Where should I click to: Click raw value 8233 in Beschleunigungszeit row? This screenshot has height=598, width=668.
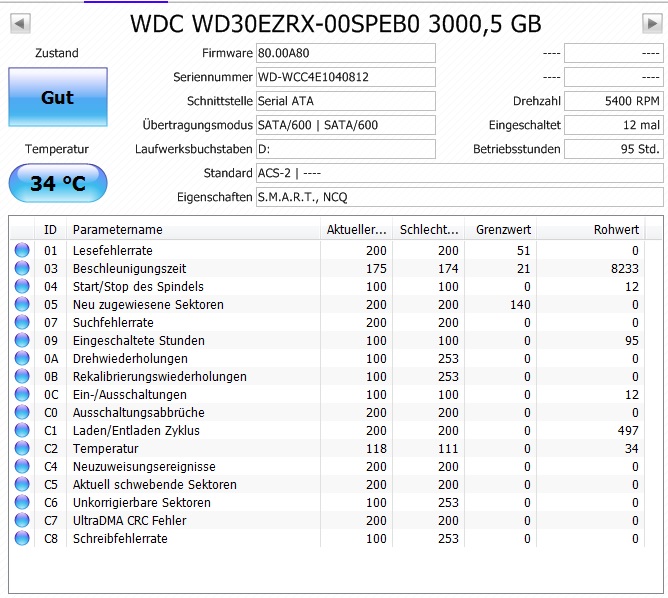[625, 268]
